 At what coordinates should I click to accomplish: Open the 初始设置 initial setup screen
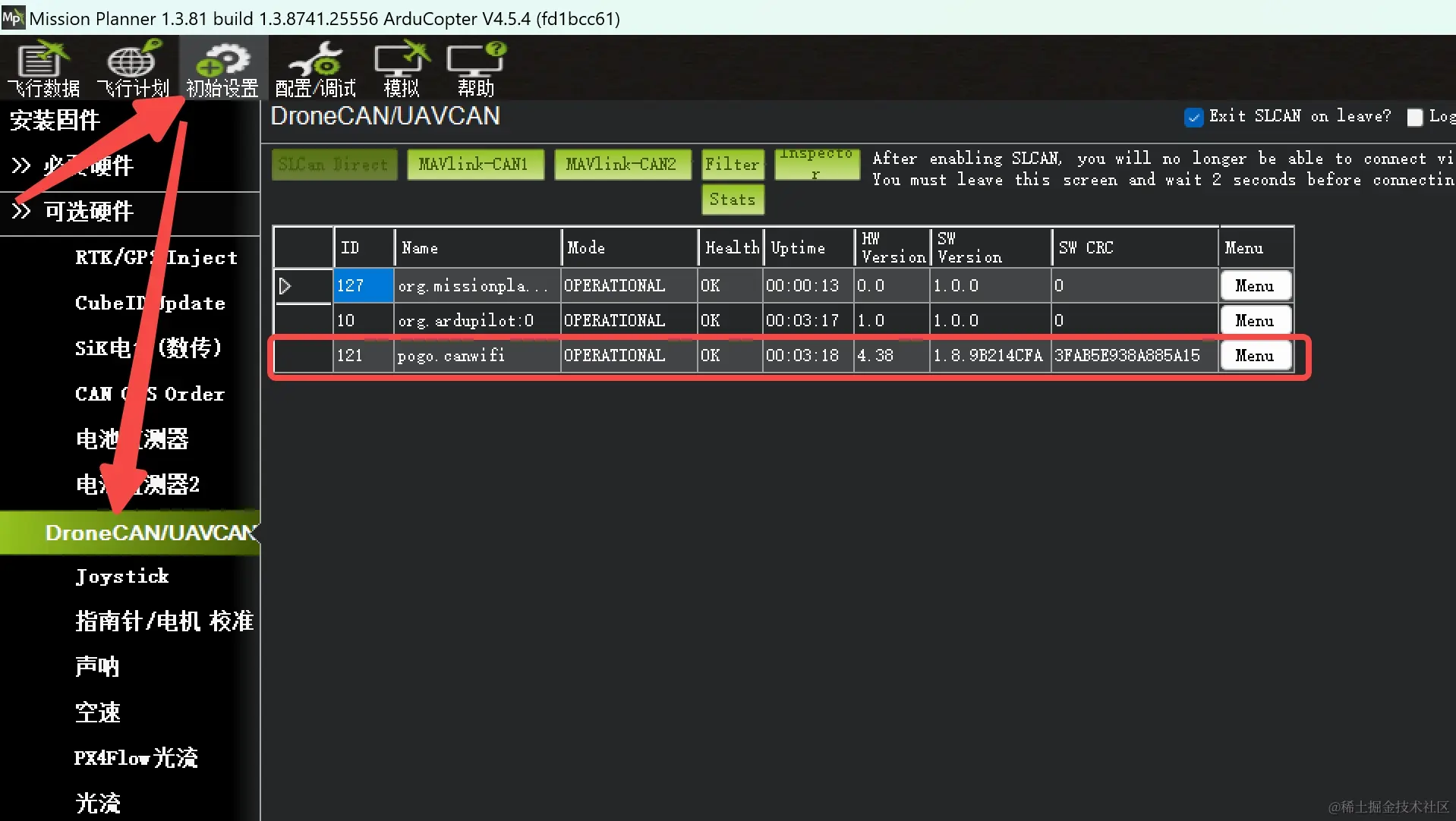tap(222, 69)
